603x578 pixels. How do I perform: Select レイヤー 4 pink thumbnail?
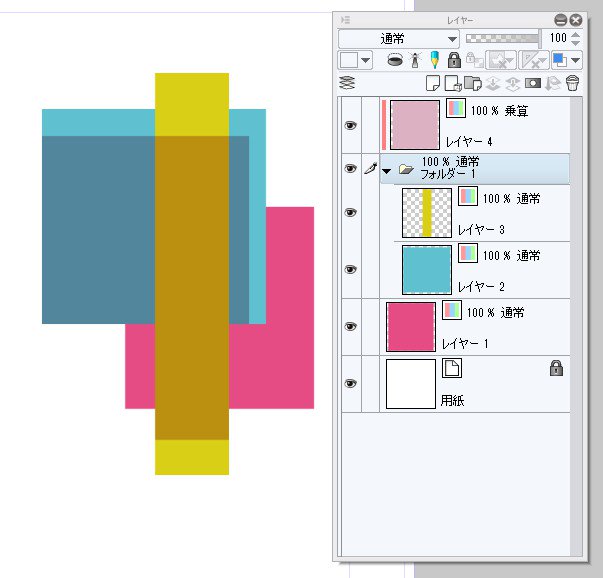click(415, 125)
